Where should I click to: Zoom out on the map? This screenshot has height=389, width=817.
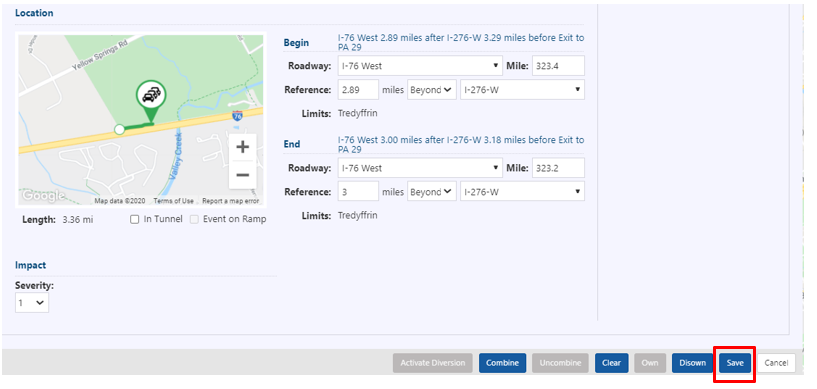point(242,174)
